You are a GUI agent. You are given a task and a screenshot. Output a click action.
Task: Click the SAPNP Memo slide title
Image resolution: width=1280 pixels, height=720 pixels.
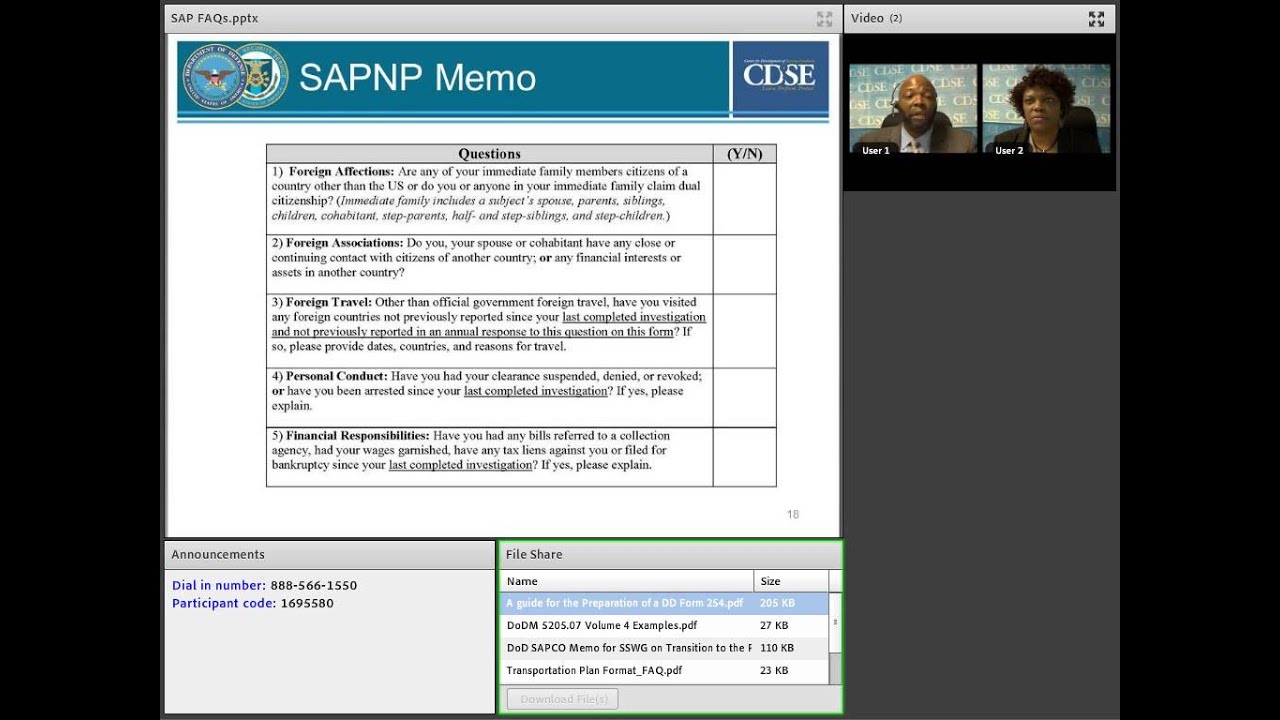point(417,78)
